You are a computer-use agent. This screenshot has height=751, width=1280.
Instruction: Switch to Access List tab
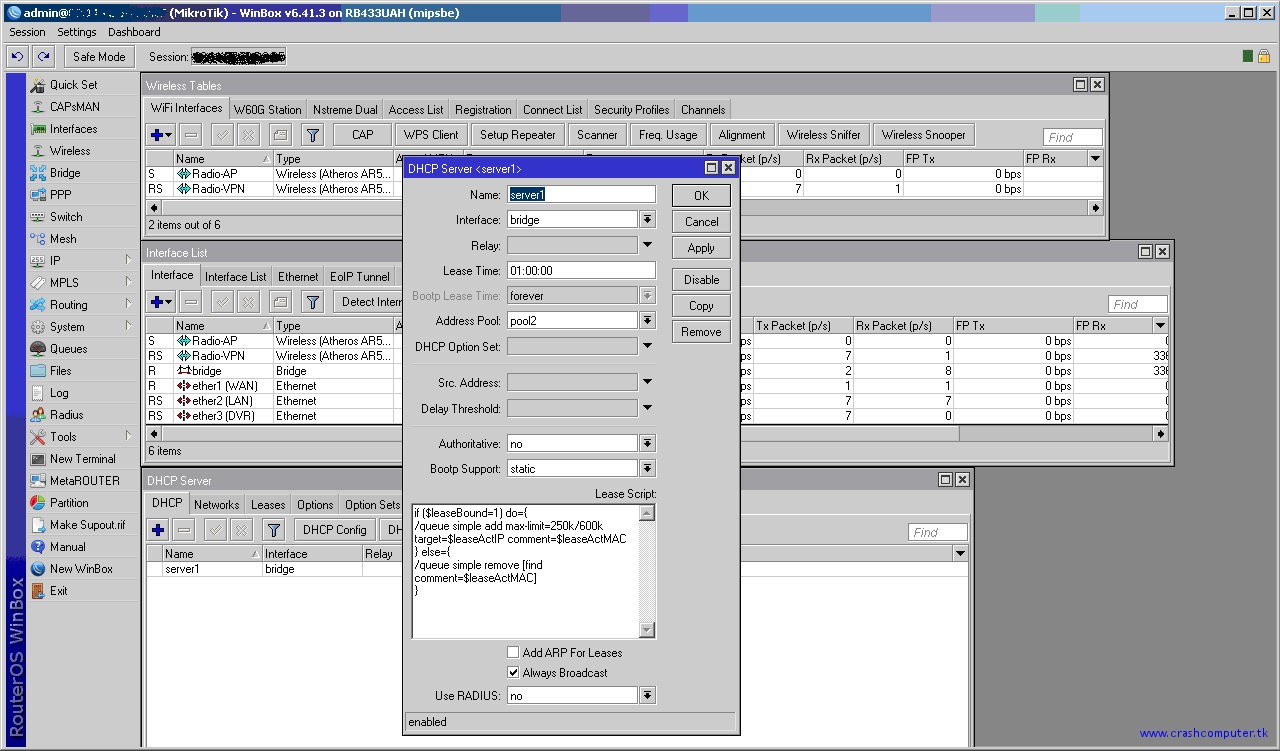416,110
